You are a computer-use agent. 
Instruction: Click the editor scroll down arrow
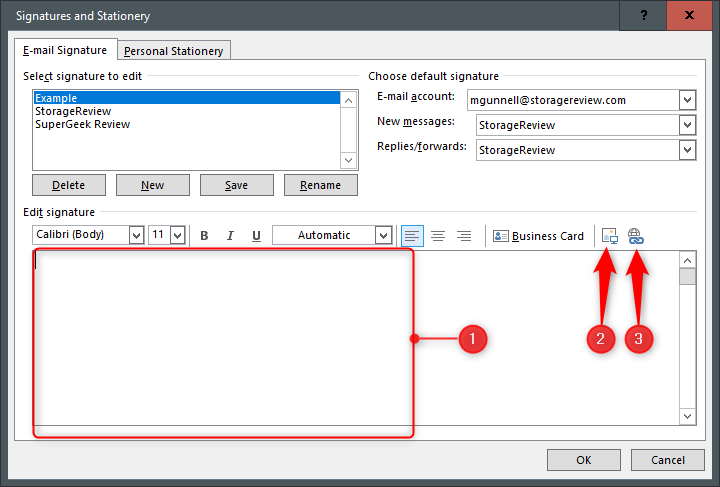coord(687,416)
